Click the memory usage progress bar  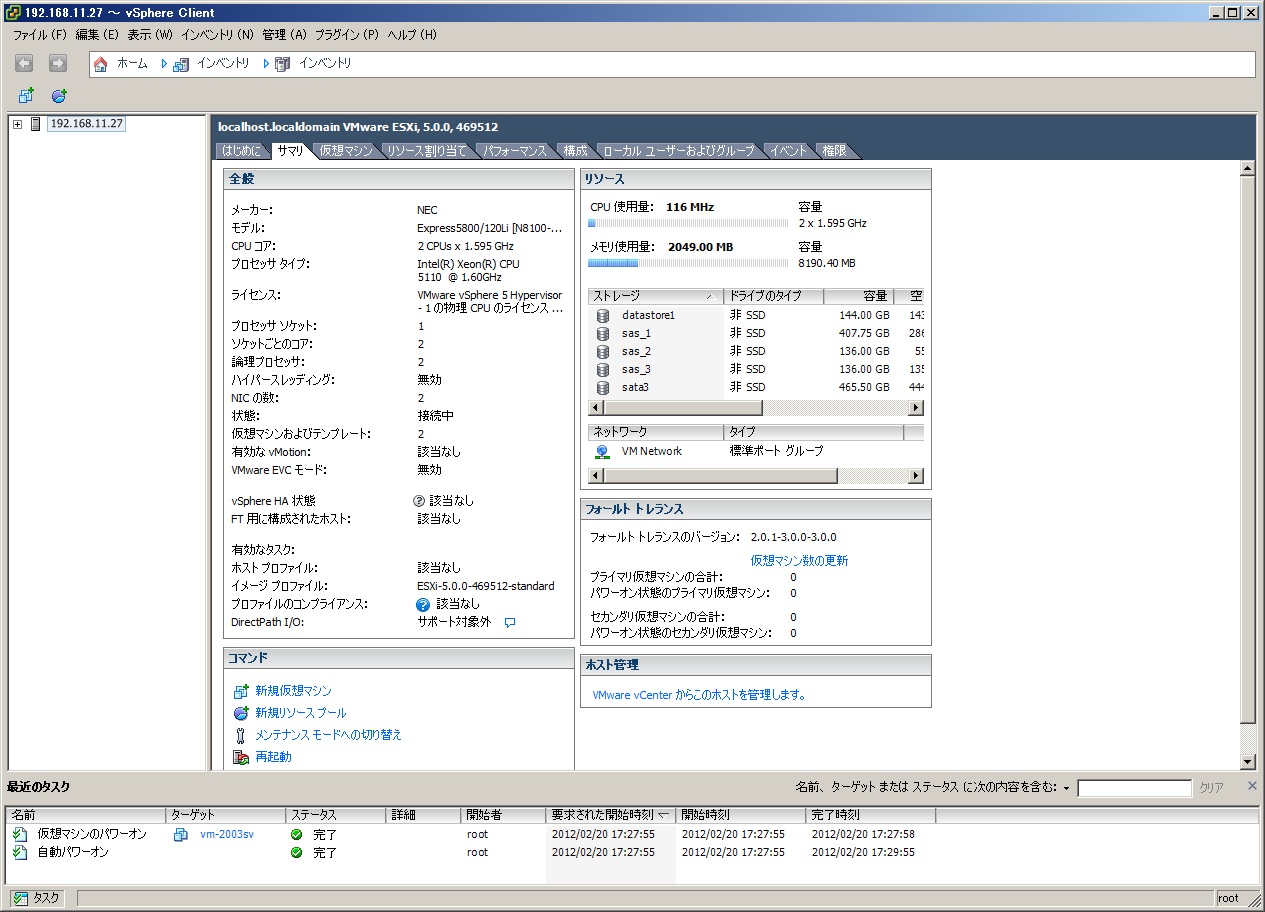click(688, 264)
